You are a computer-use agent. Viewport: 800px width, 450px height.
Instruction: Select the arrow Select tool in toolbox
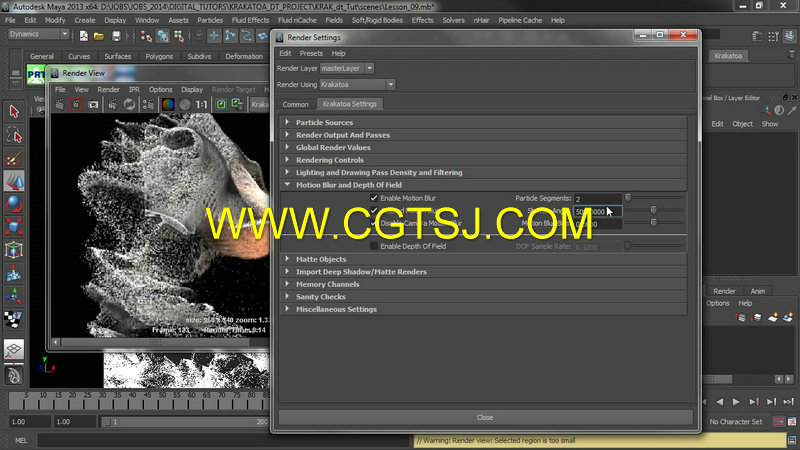pyautogui.click(x=14, y=111)
